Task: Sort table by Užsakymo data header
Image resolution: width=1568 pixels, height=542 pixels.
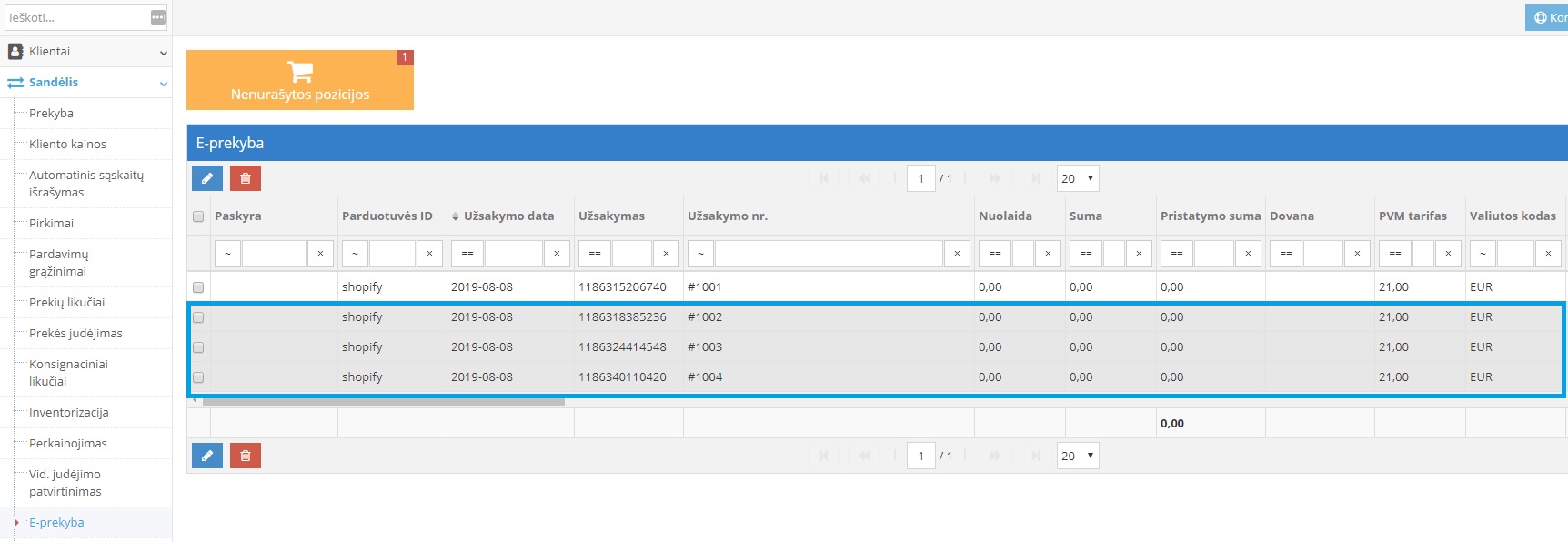Action: click(x=508, y=216)
